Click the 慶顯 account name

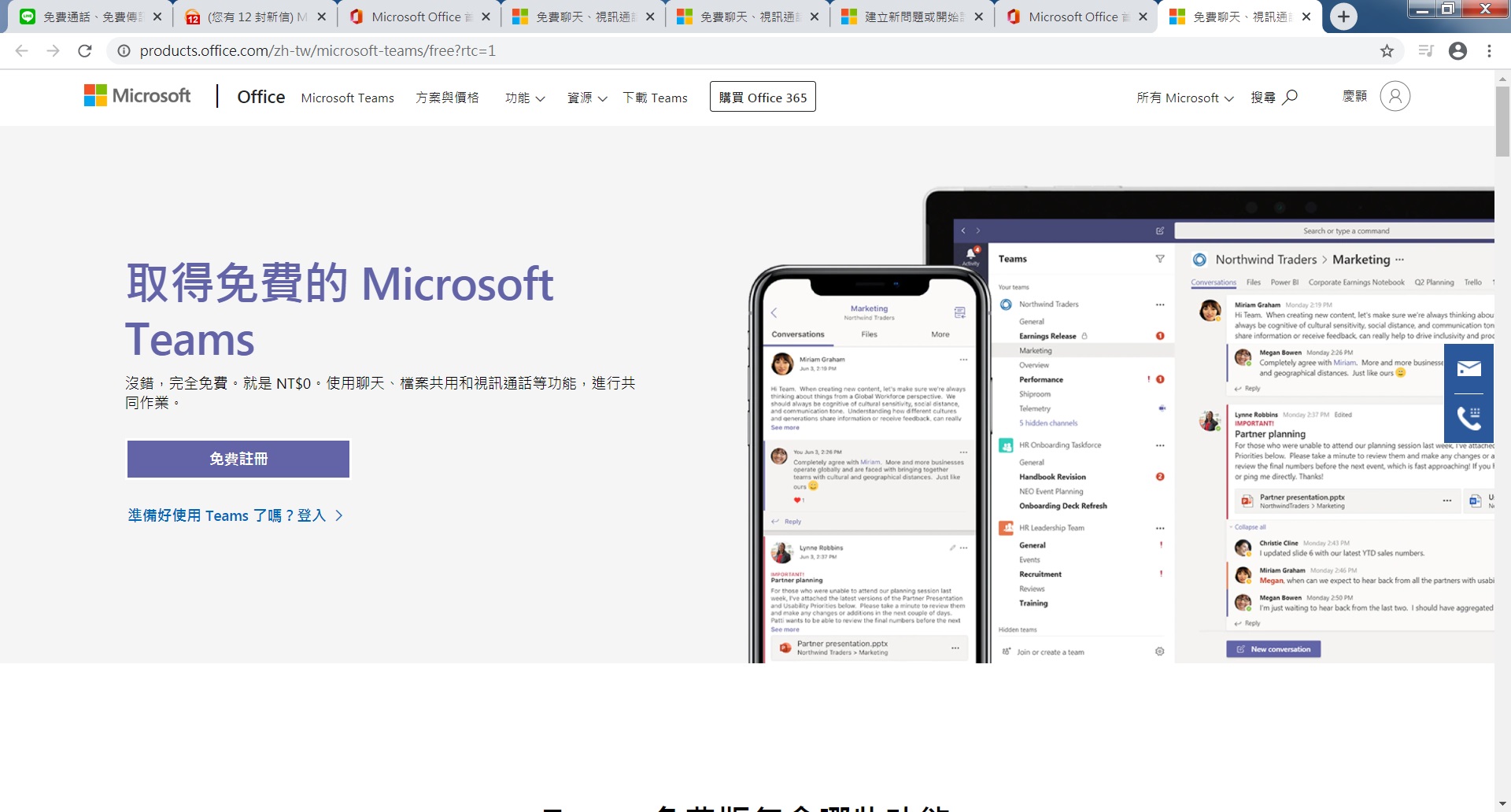click(x=1354, y=96)
